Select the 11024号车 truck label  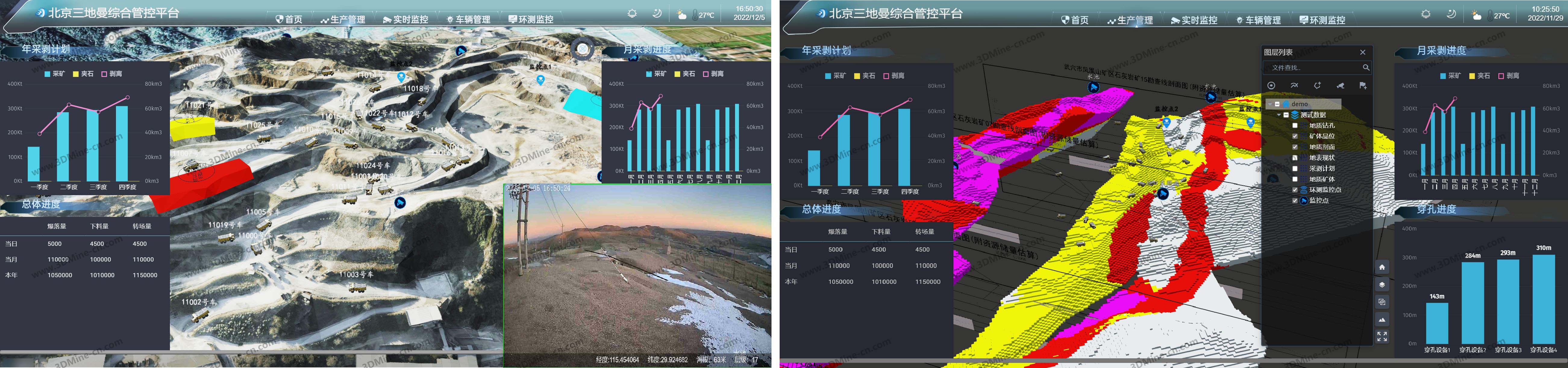click(373, 165)
